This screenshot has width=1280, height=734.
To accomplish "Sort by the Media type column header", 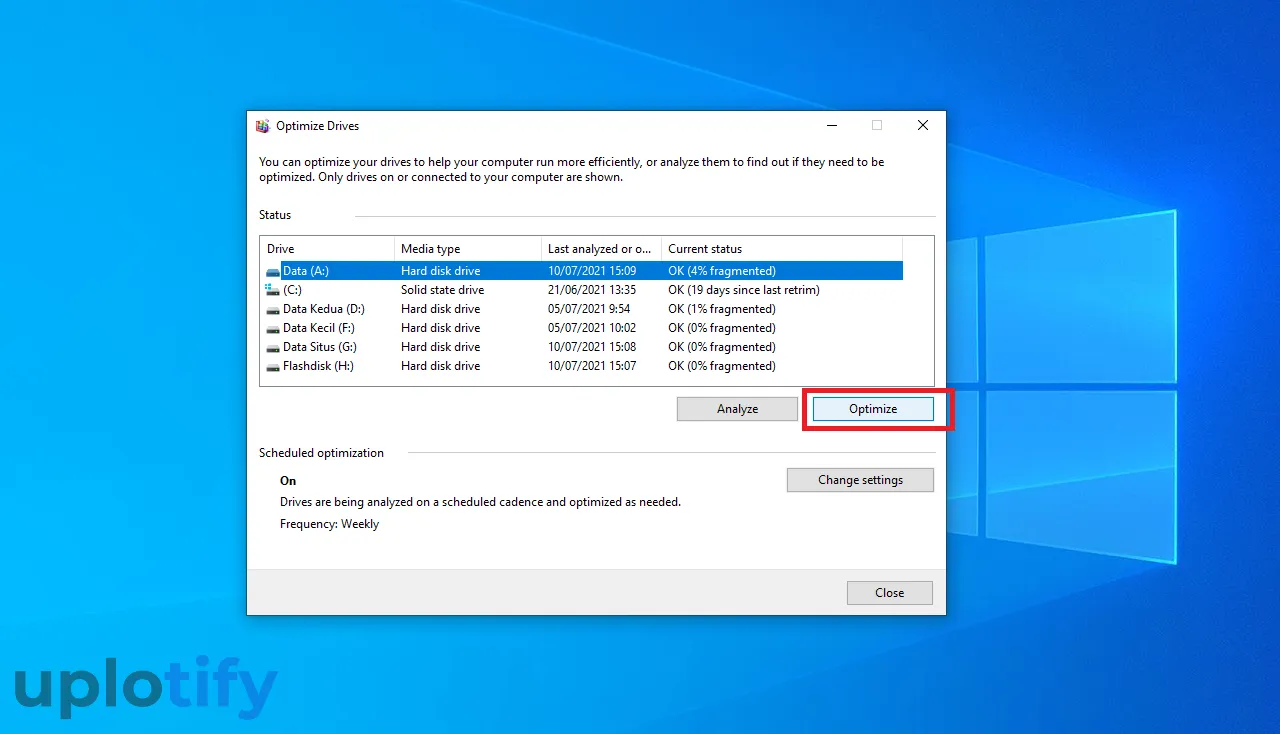I will pyautogui.click(x=468, y=249).
